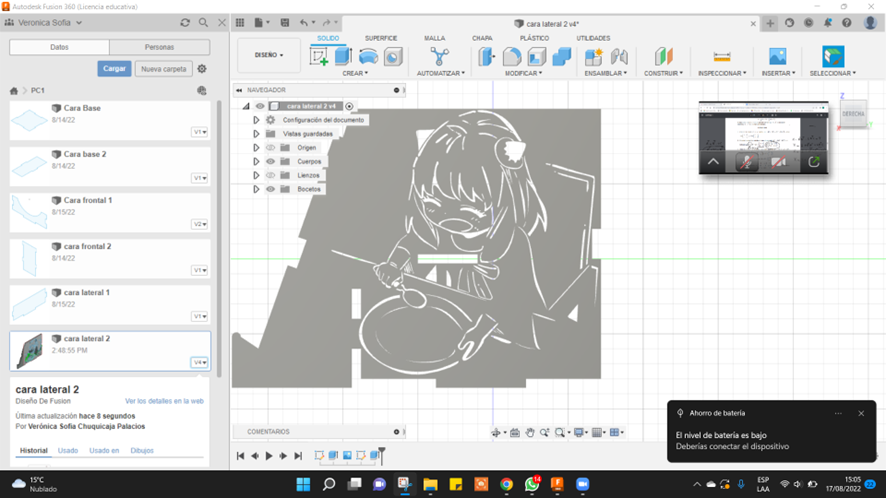886x498 pixels.
Task: Open the File menu icon
Action: coord(258,23)
